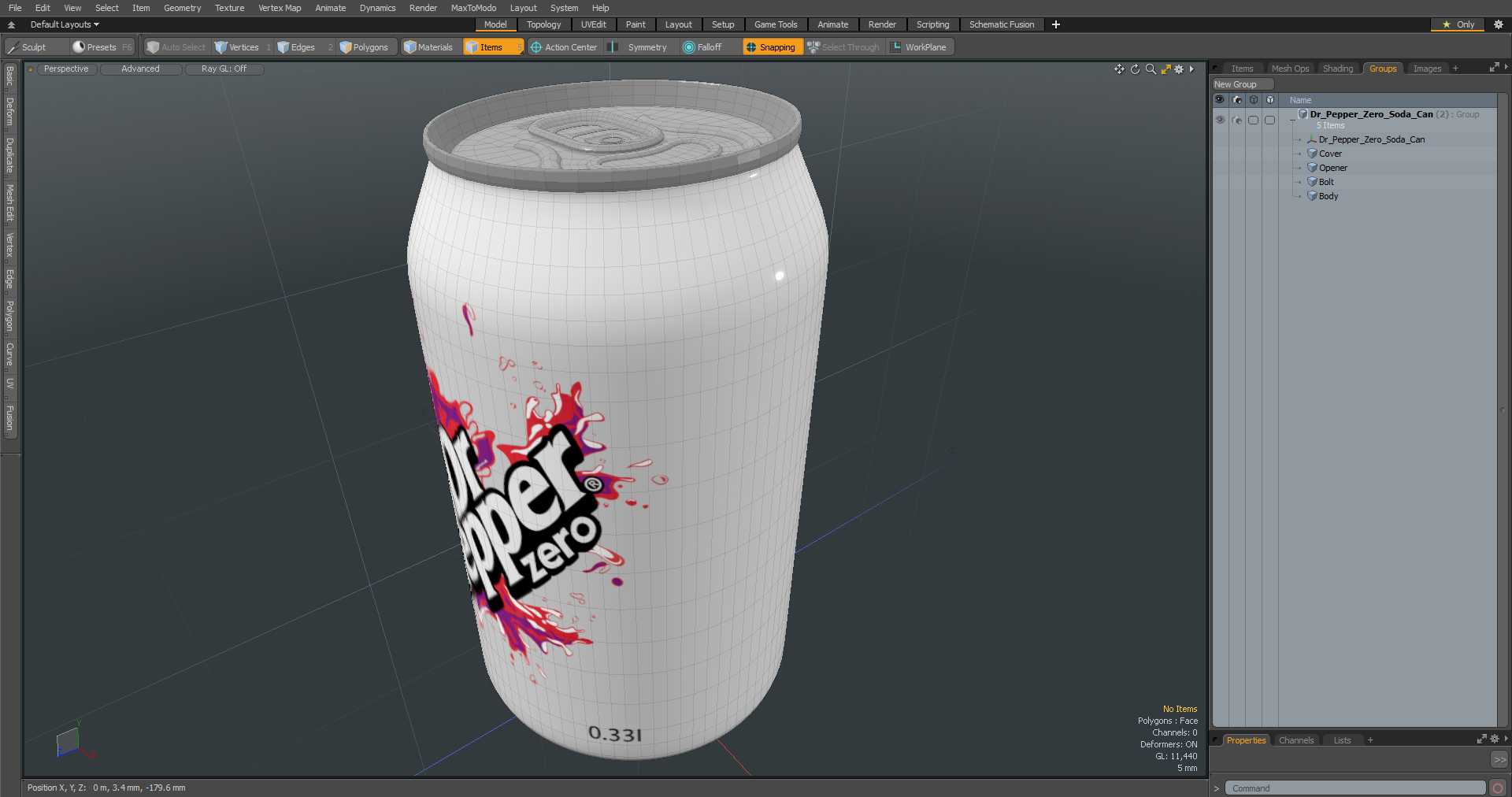Toggle the lock checkbox for the group

(x=1254, y=120)
